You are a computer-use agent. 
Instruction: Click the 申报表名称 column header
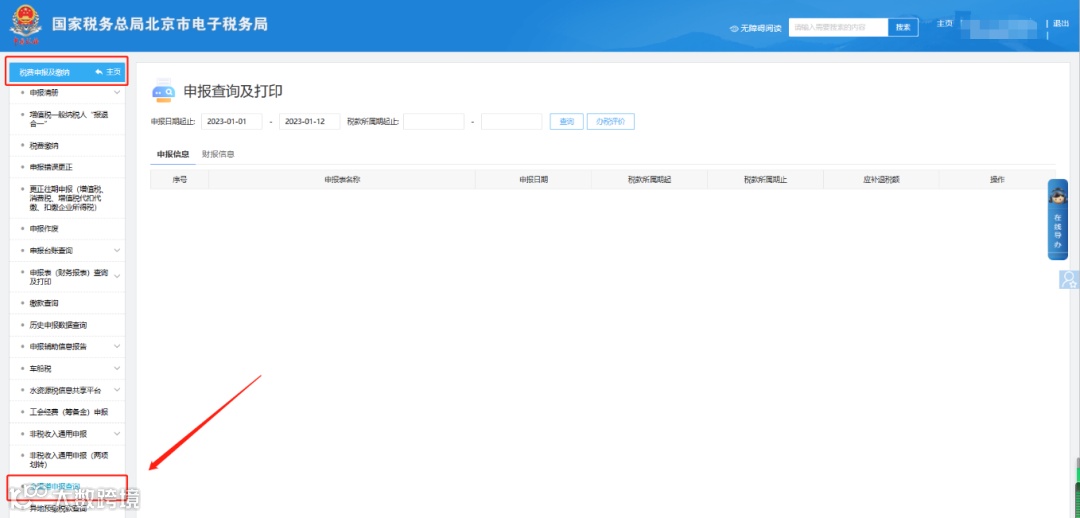pyautogui.click(x=342, y=179)
